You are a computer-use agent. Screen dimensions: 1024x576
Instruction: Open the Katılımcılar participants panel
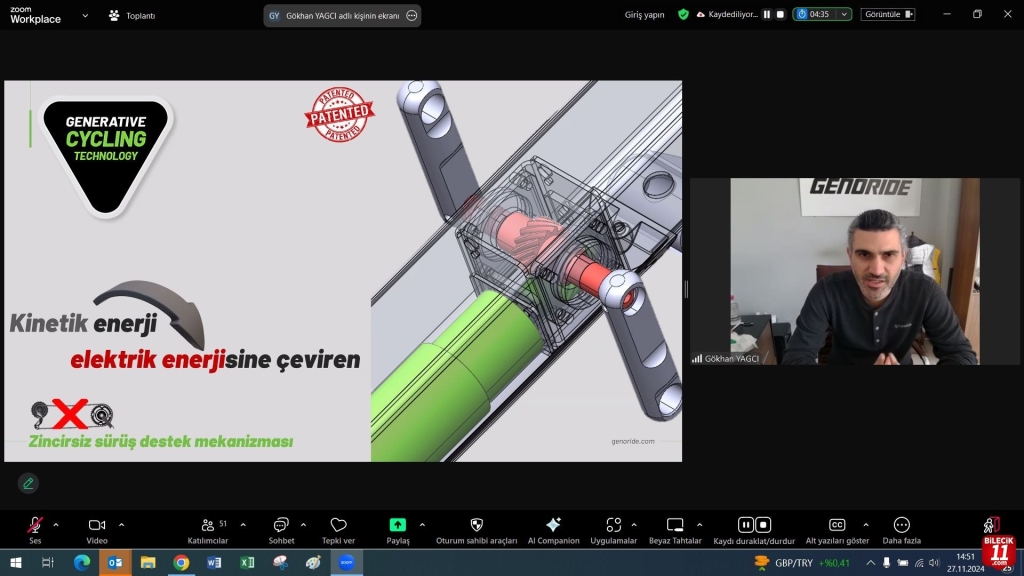(x=208, y=525)
